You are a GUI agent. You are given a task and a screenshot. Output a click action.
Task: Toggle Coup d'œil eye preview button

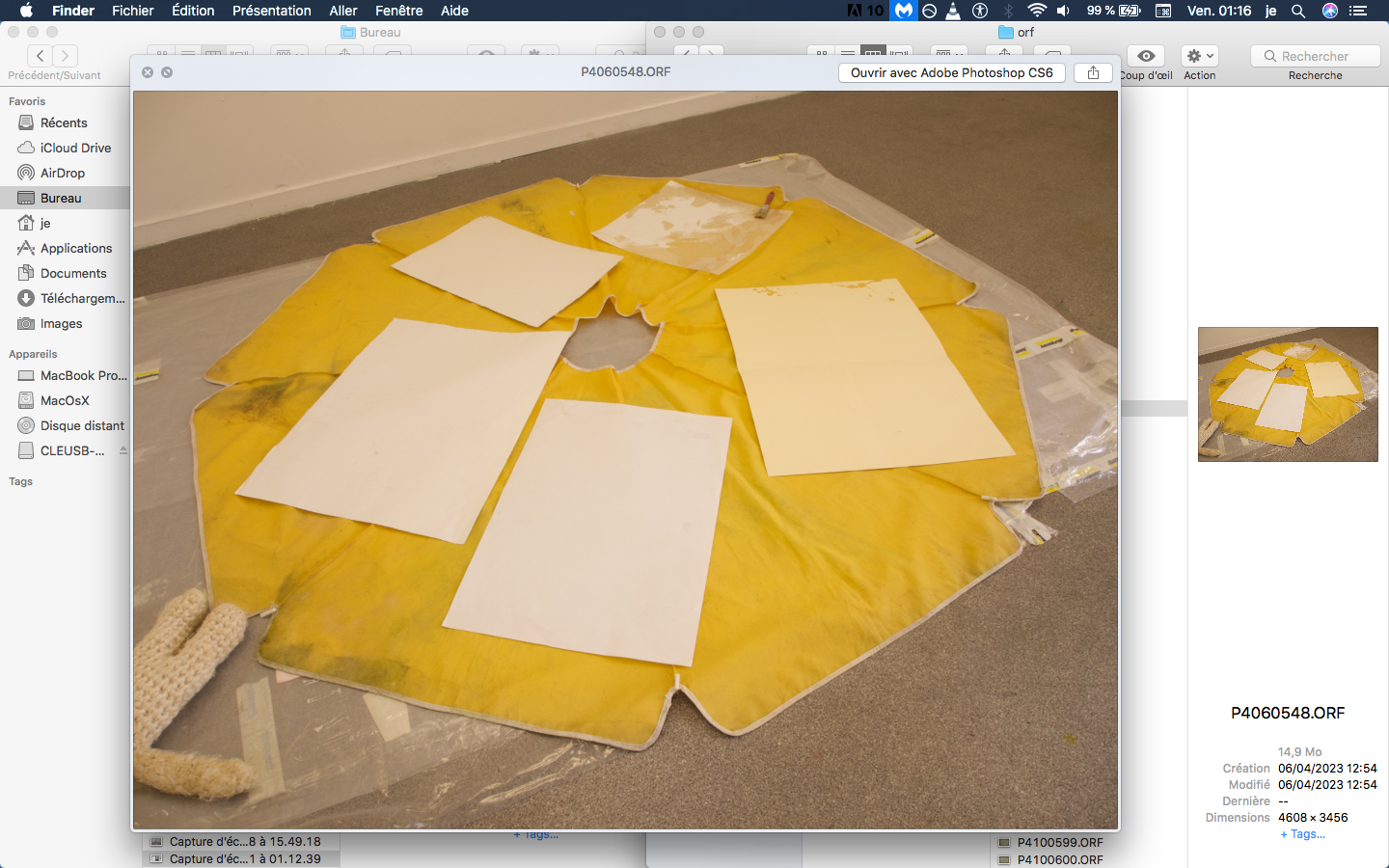1146,56
